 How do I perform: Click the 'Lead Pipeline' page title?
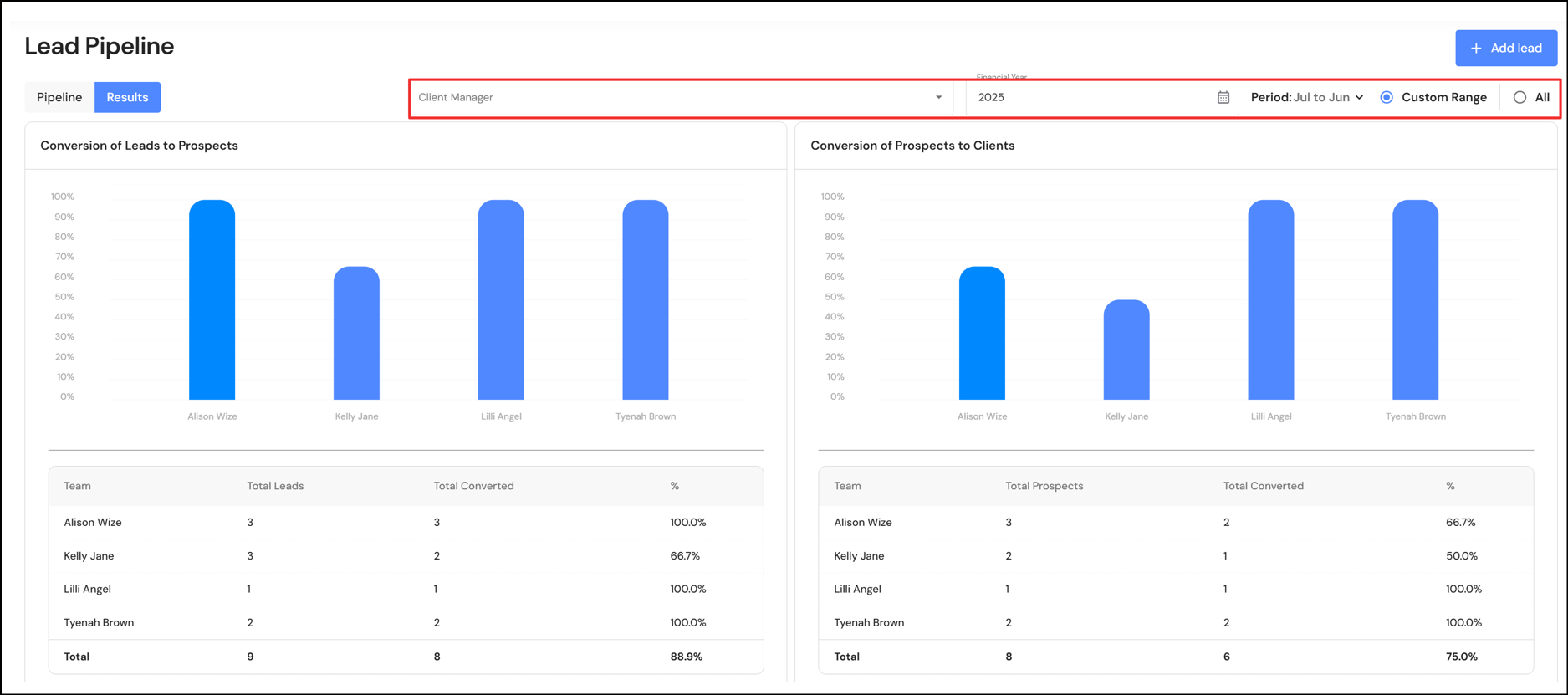[x=100, y=46]
